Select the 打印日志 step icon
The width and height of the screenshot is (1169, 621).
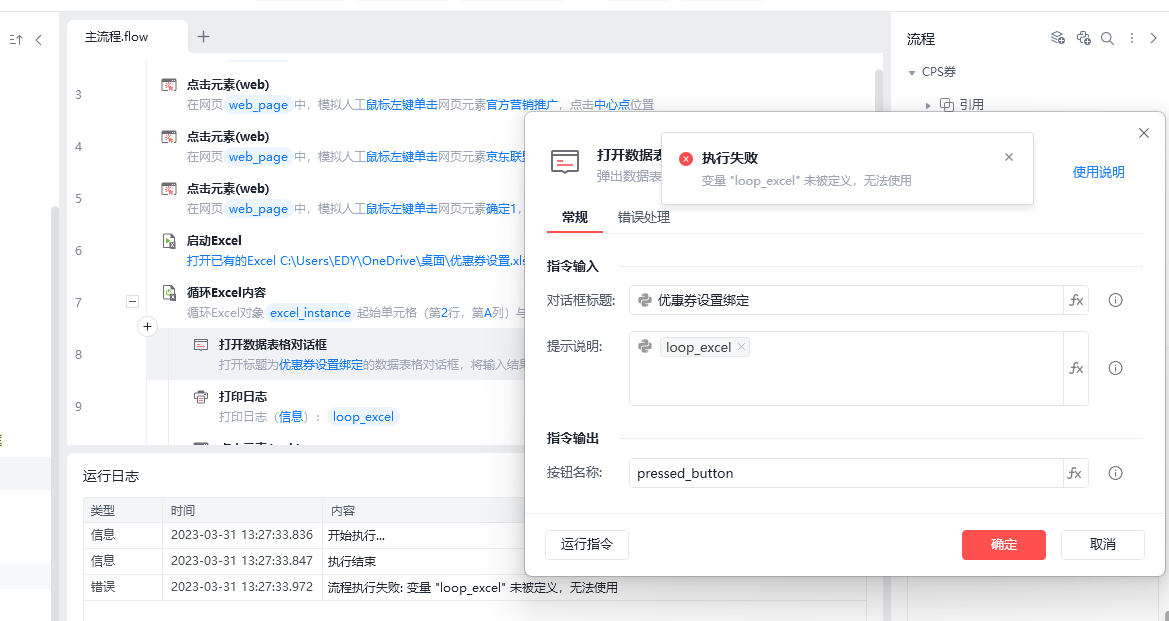pyautogui.click(x=201, y=397)
